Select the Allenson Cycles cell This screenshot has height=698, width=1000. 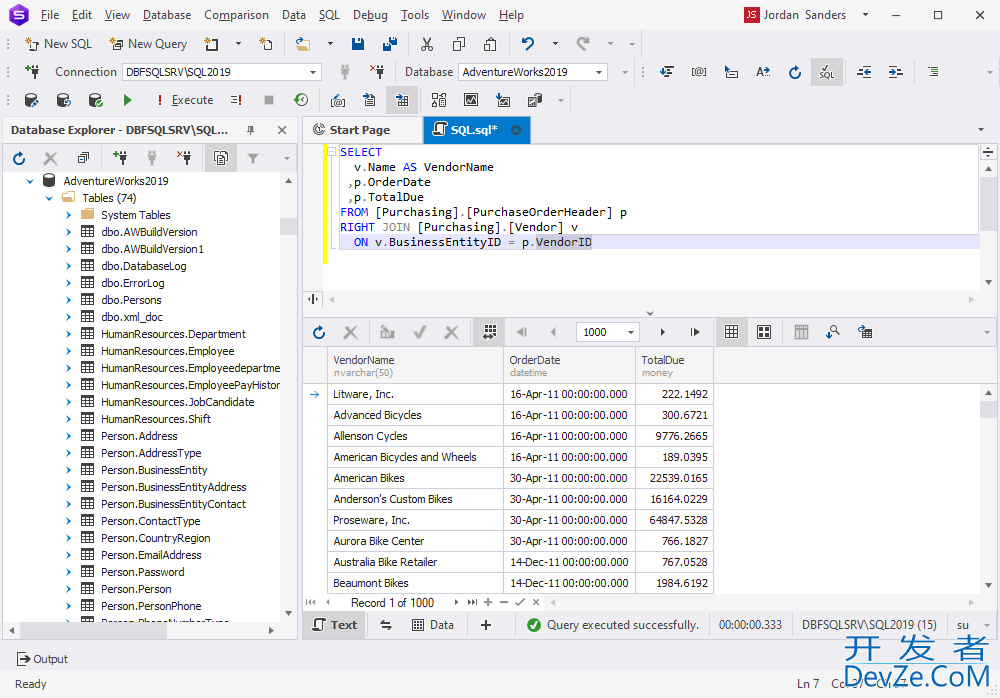[x=416, y=436]
